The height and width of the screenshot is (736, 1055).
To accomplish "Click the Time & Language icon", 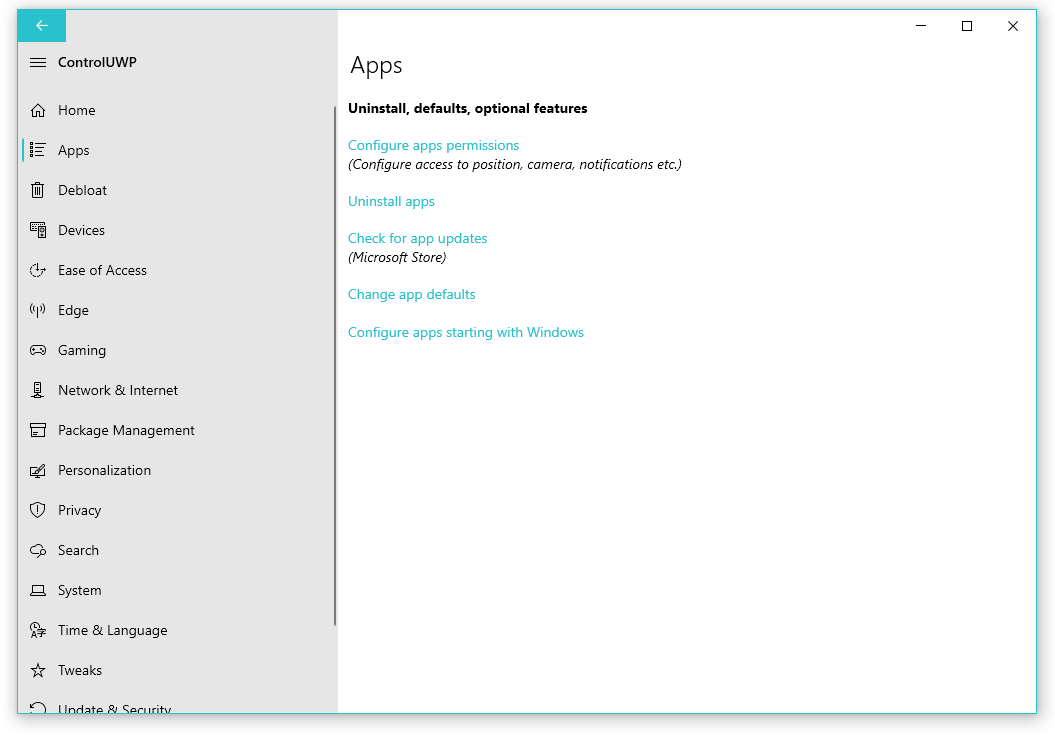I will click(38, 630).
